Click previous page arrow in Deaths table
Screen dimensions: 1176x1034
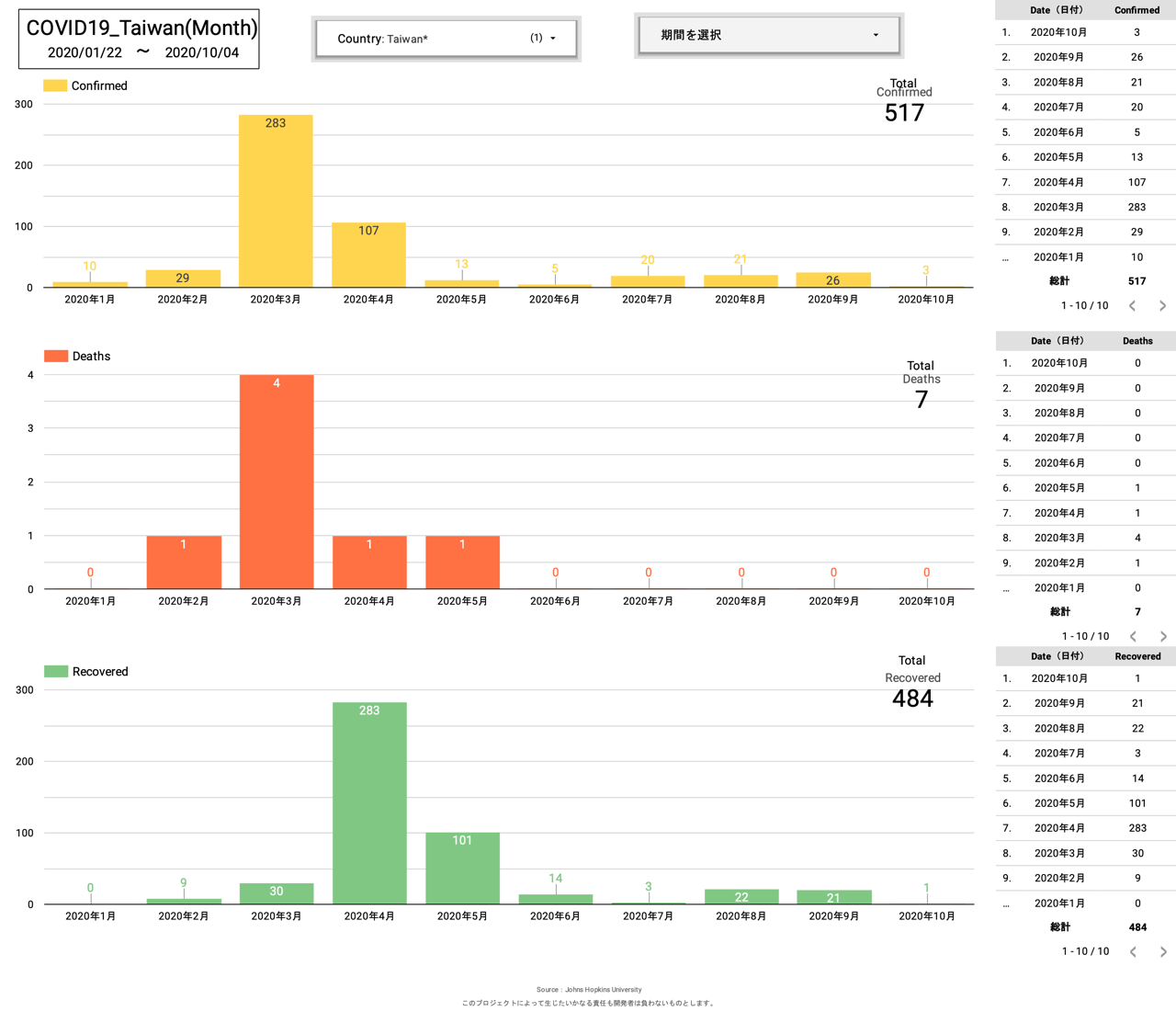click(x=1133, y=636)
